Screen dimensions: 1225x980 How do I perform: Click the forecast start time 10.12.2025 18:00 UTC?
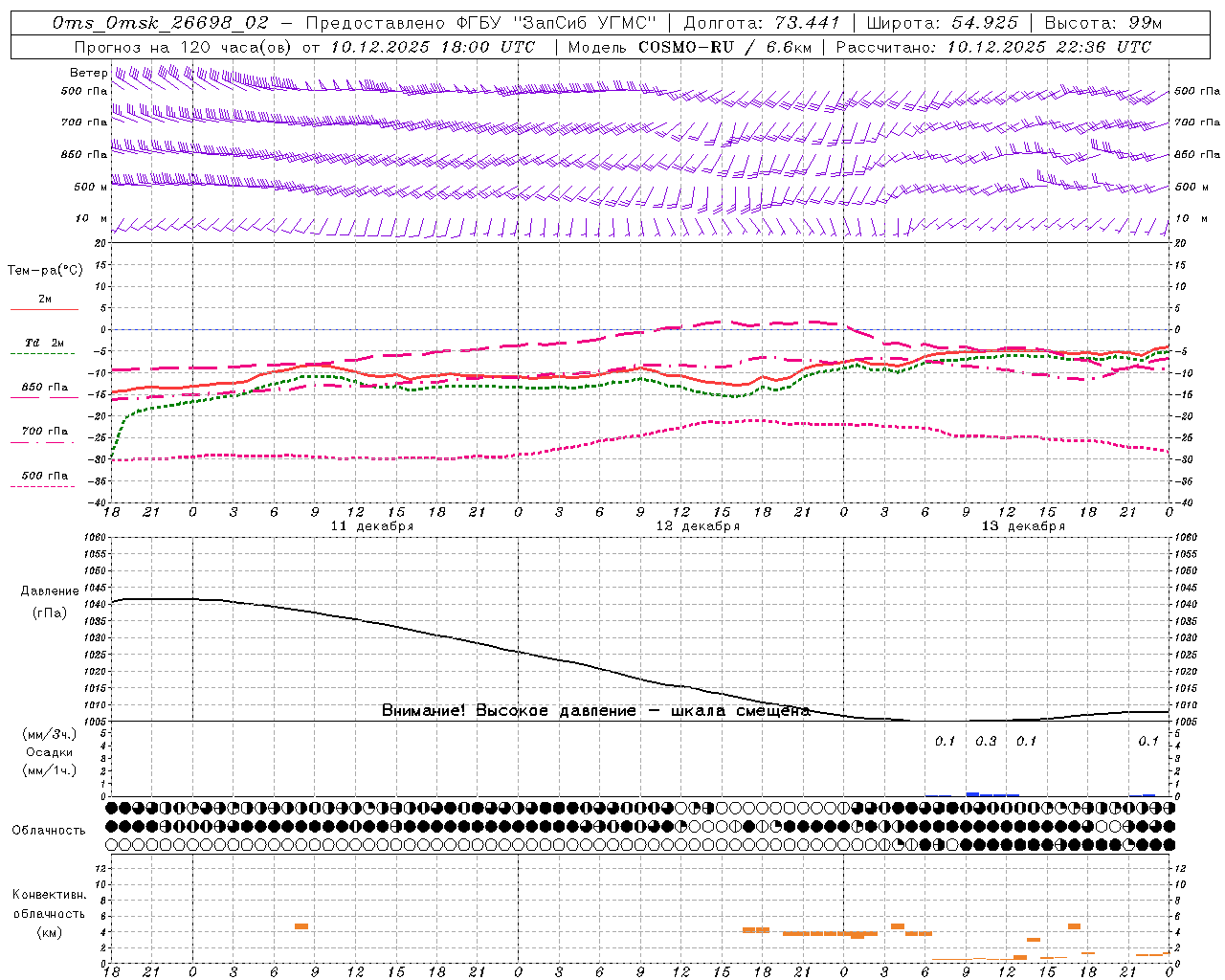(433, 47)
